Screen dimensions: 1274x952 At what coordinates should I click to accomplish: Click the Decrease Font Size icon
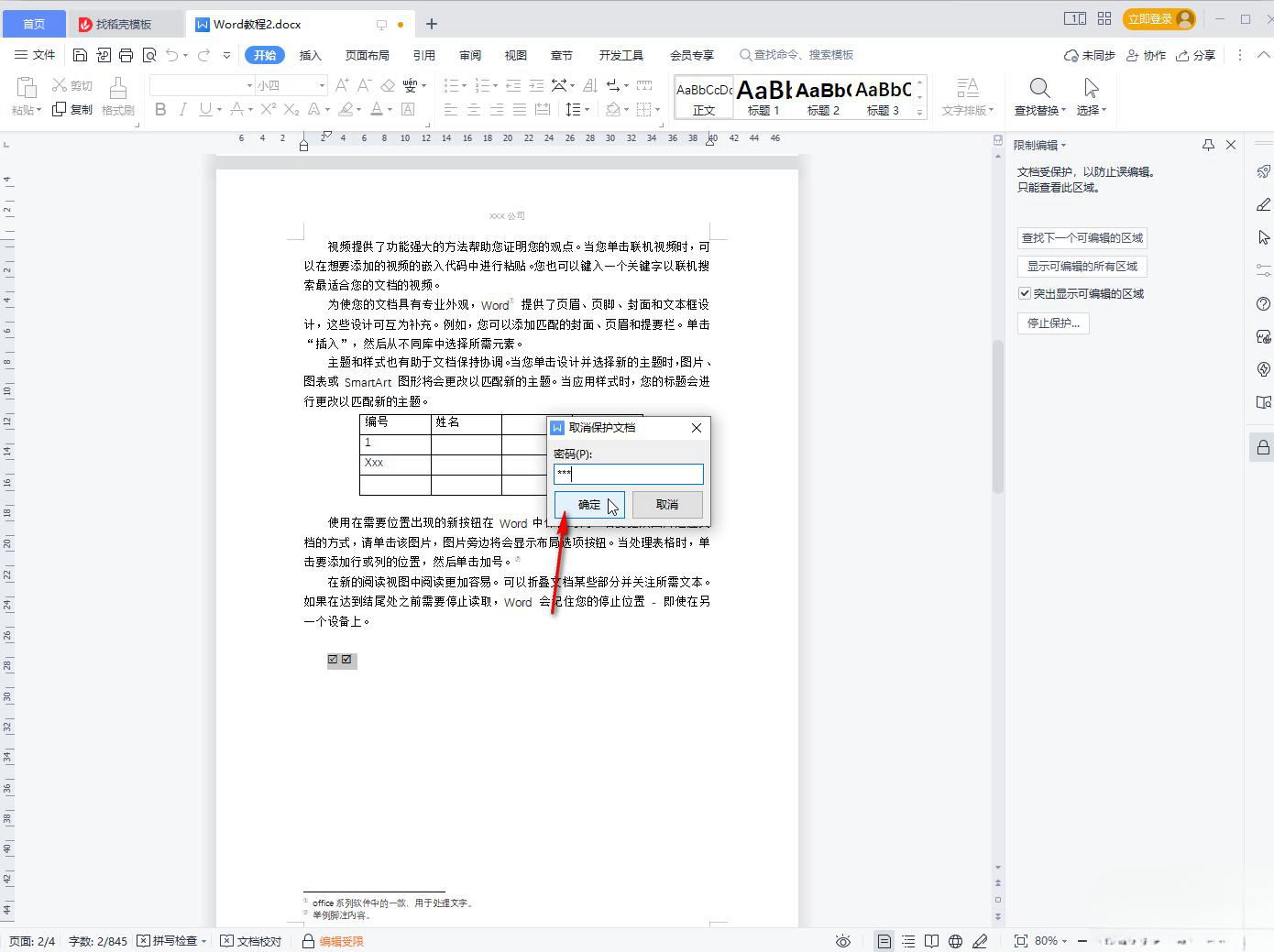[364, 85]
